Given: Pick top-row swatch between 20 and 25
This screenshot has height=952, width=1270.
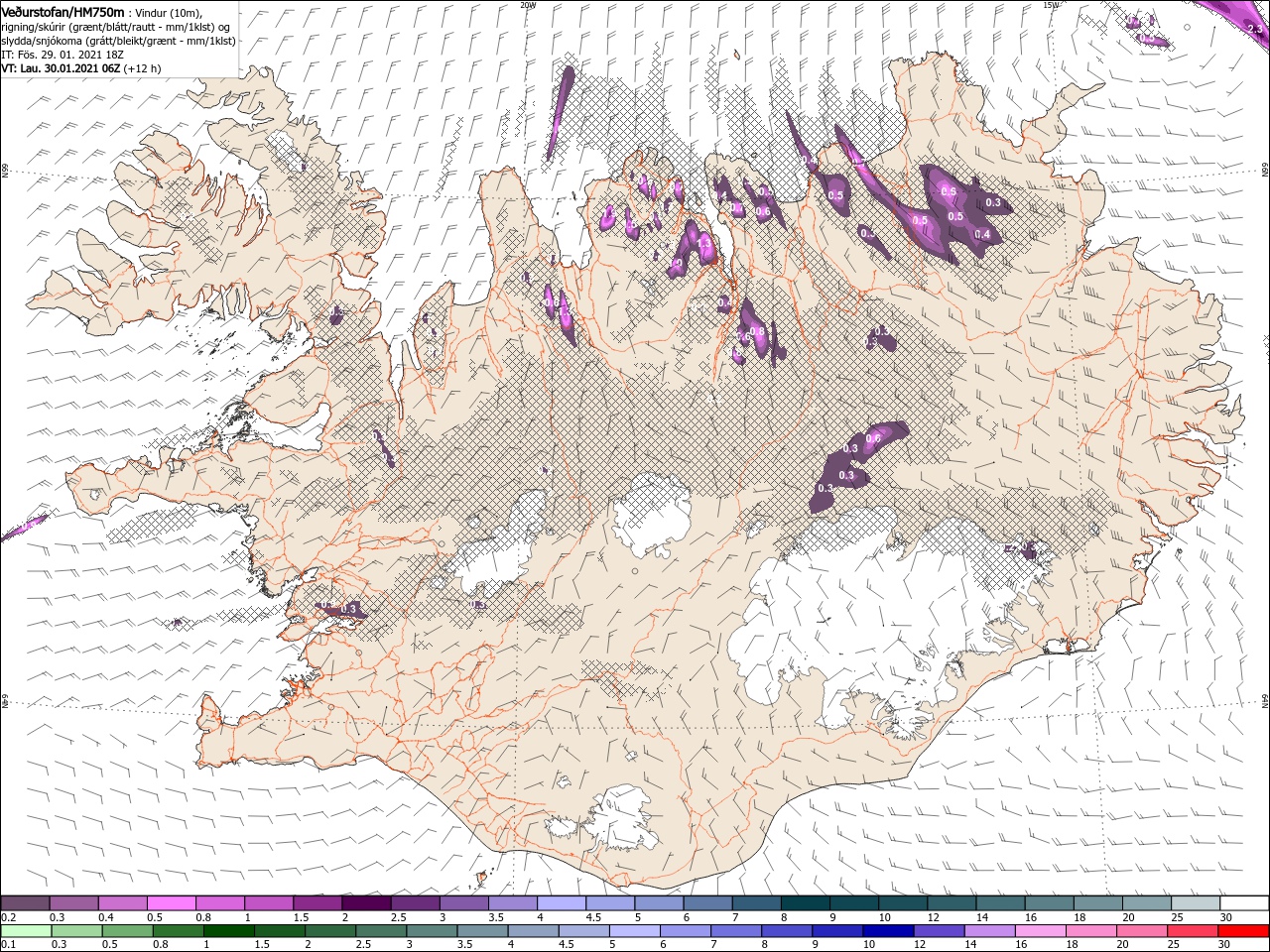Looking at the screenshot, I should click(x=1146, y=903).
